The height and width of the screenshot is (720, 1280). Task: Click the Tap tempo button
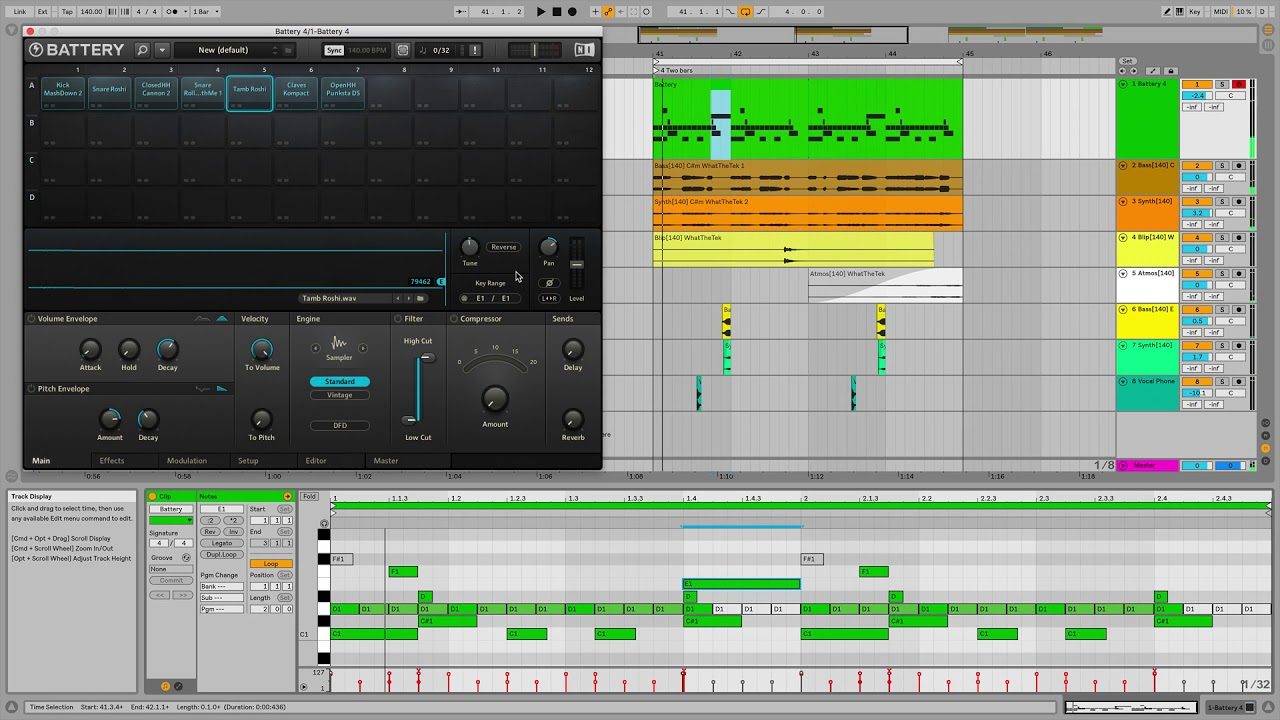coord(67,12)
